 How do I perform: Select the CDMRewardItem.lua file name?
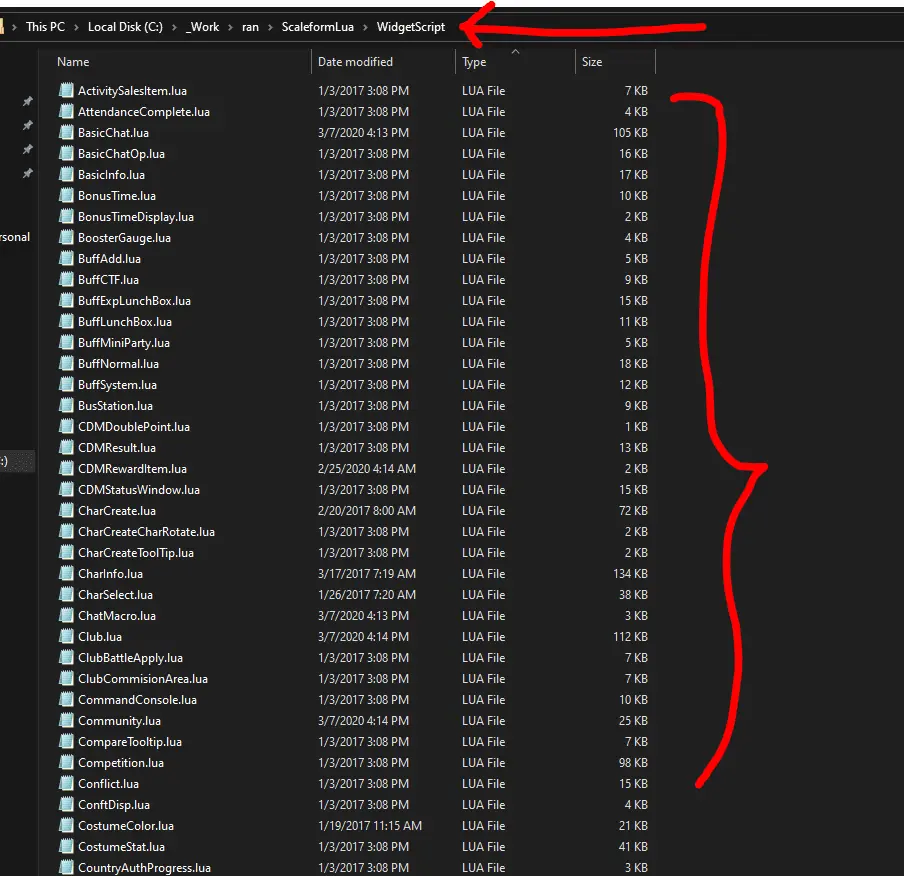(x=133, y=469)
